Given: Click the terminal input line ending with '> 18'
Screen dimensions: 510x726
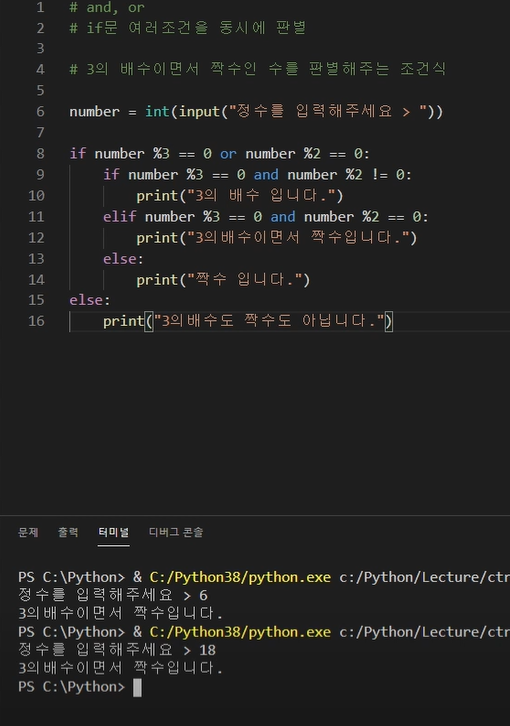Looking at the screenshot, I should click(x=117, y=650).
